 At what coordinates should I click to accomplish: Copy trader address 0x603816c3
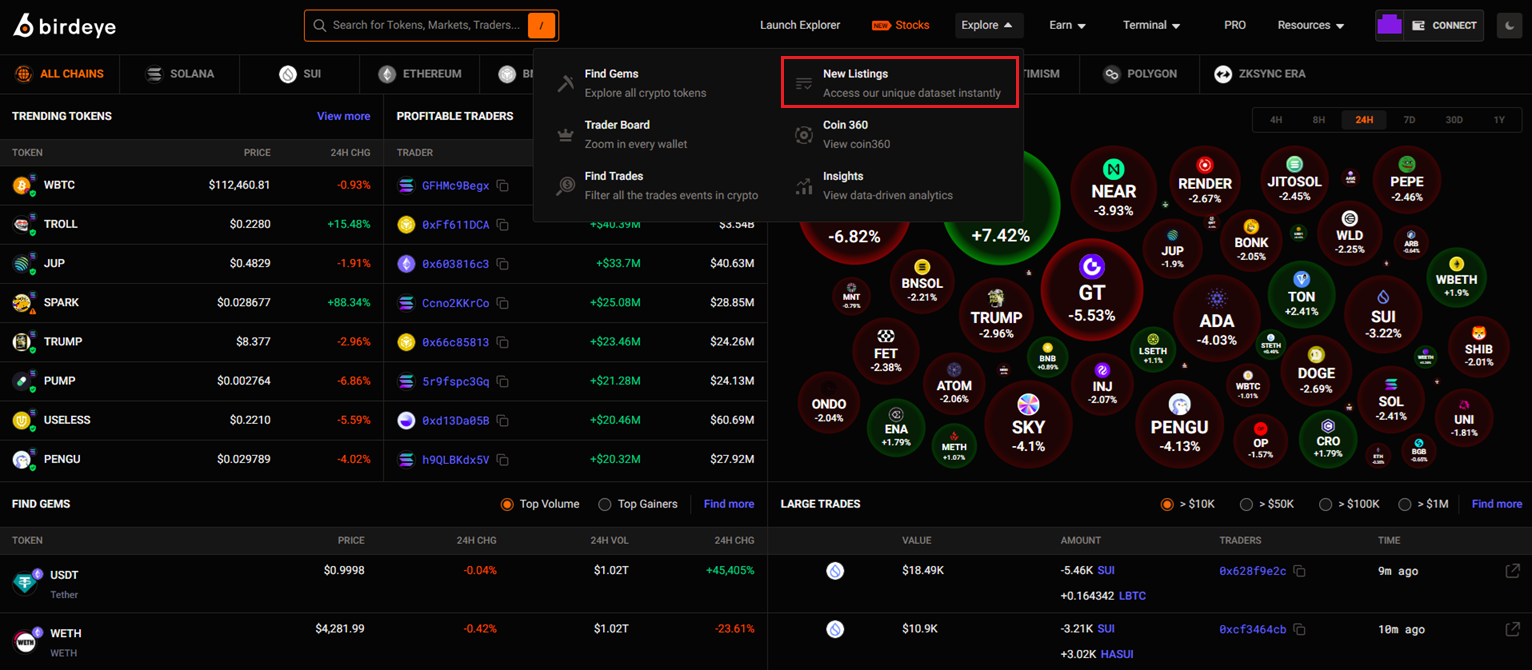(503, 264)
